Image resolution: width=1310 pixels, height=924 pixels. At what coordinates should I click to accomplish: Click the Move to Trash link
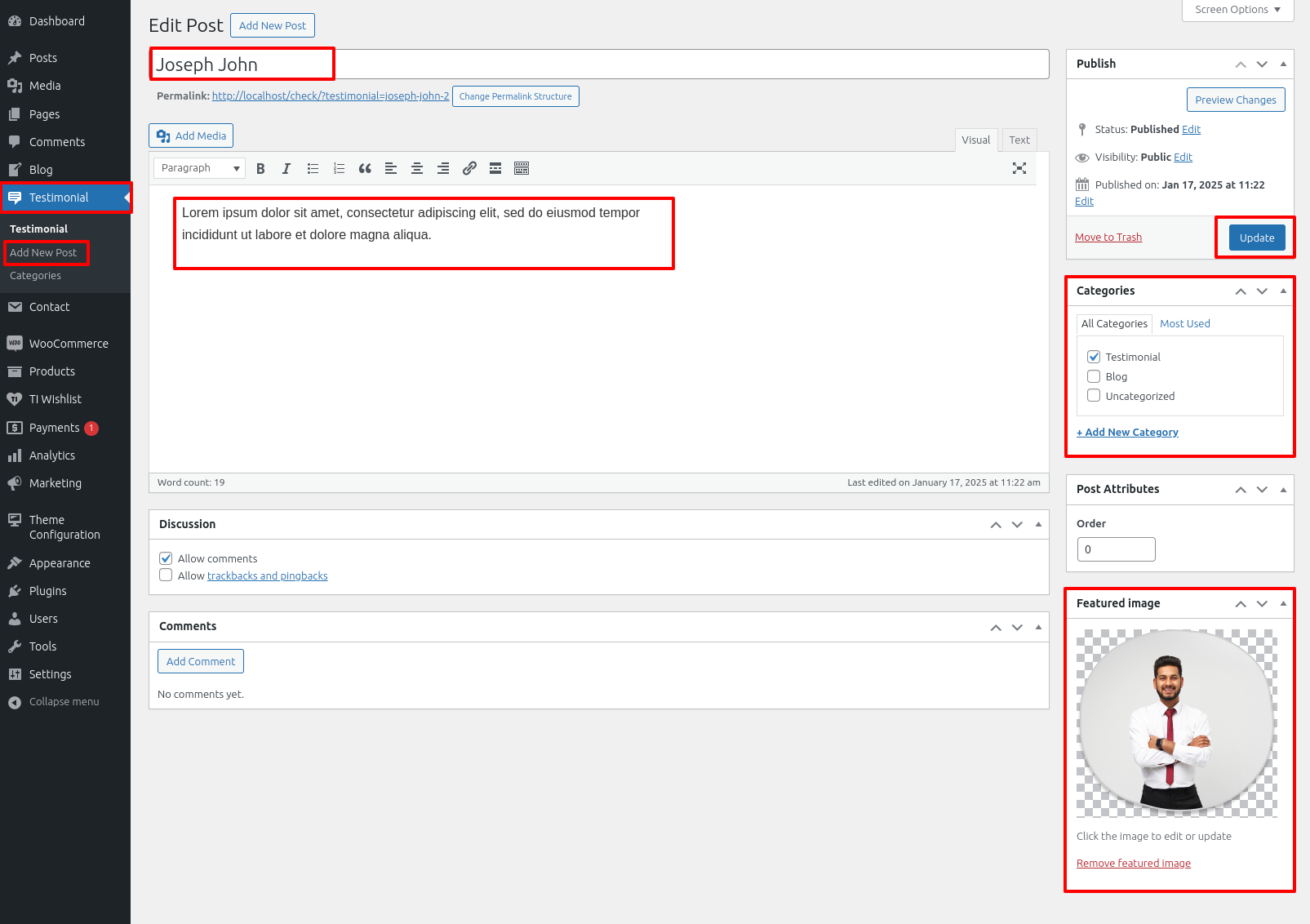coord(1108,238)
